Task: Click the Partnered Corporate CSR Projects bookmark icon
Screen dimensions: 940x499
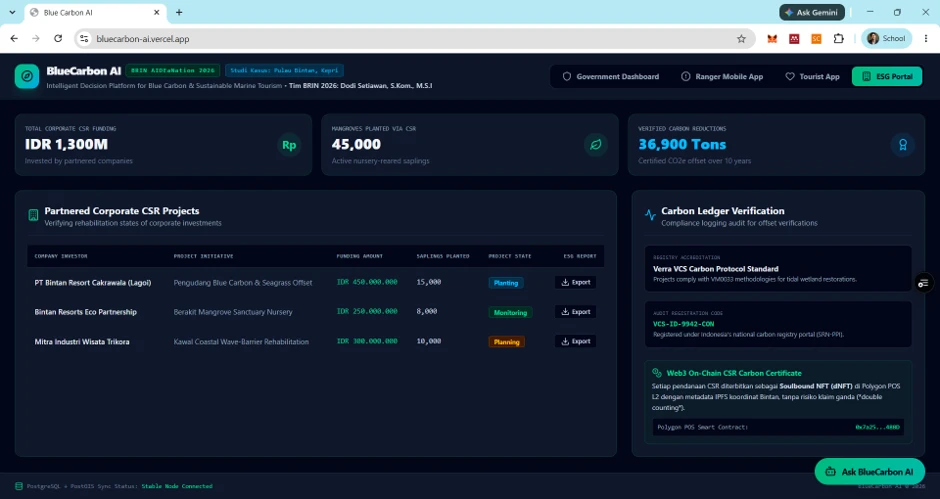Action: click(34, 215)
